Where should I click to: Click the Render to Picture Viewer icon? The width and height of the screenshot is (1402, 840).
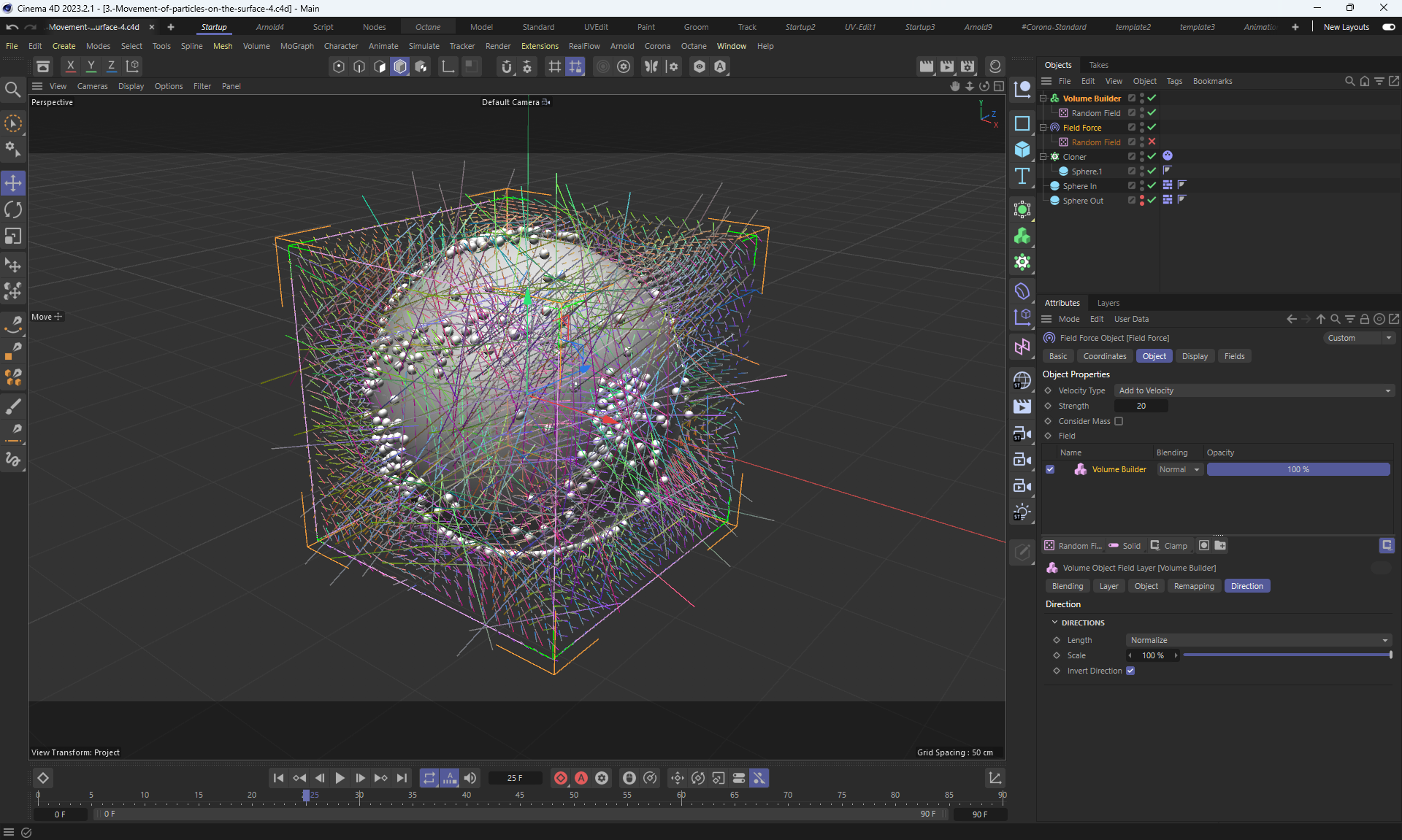point(946,66)
